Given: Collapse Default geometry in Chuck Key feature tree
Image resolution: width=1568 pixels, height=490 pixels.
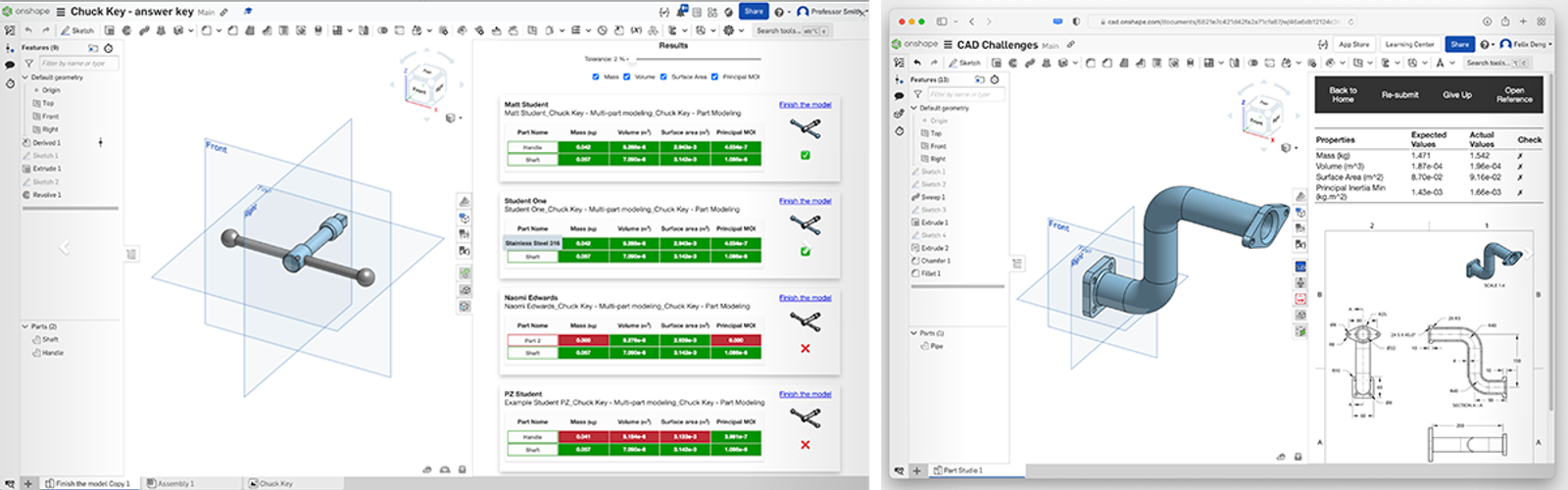Looking at the screenshot, I should coord(25,77).
